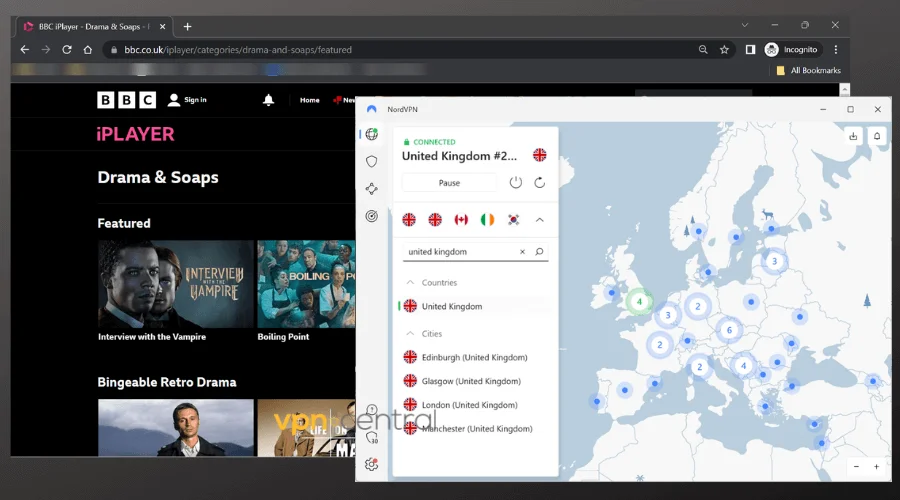Image resolution: width=900 pixels, height=500 pixels.
Task: Click the browser reload button
Action: coord(67,50)
